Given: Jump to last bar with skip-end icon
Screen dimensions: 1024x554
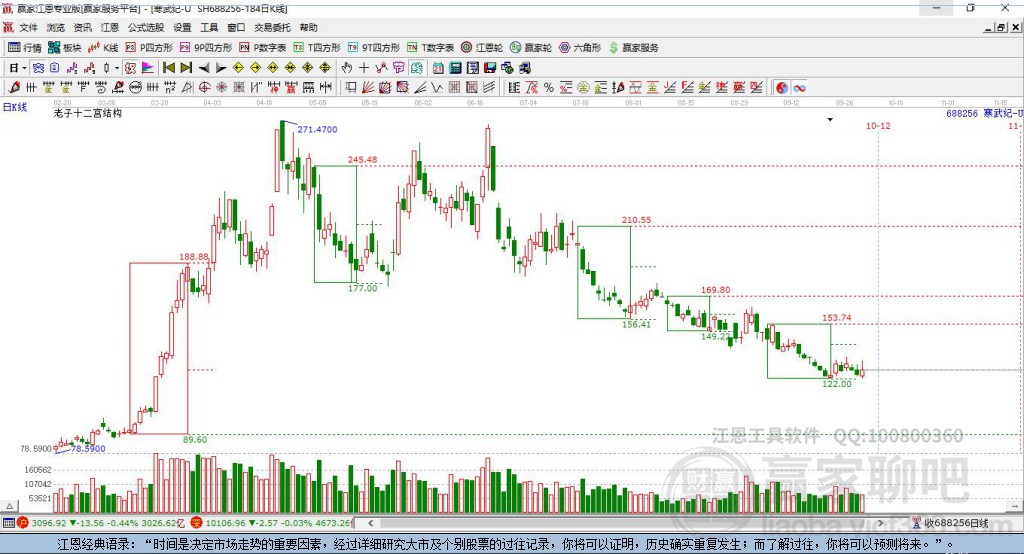Looking at the screenshot, I should [186, 68].
